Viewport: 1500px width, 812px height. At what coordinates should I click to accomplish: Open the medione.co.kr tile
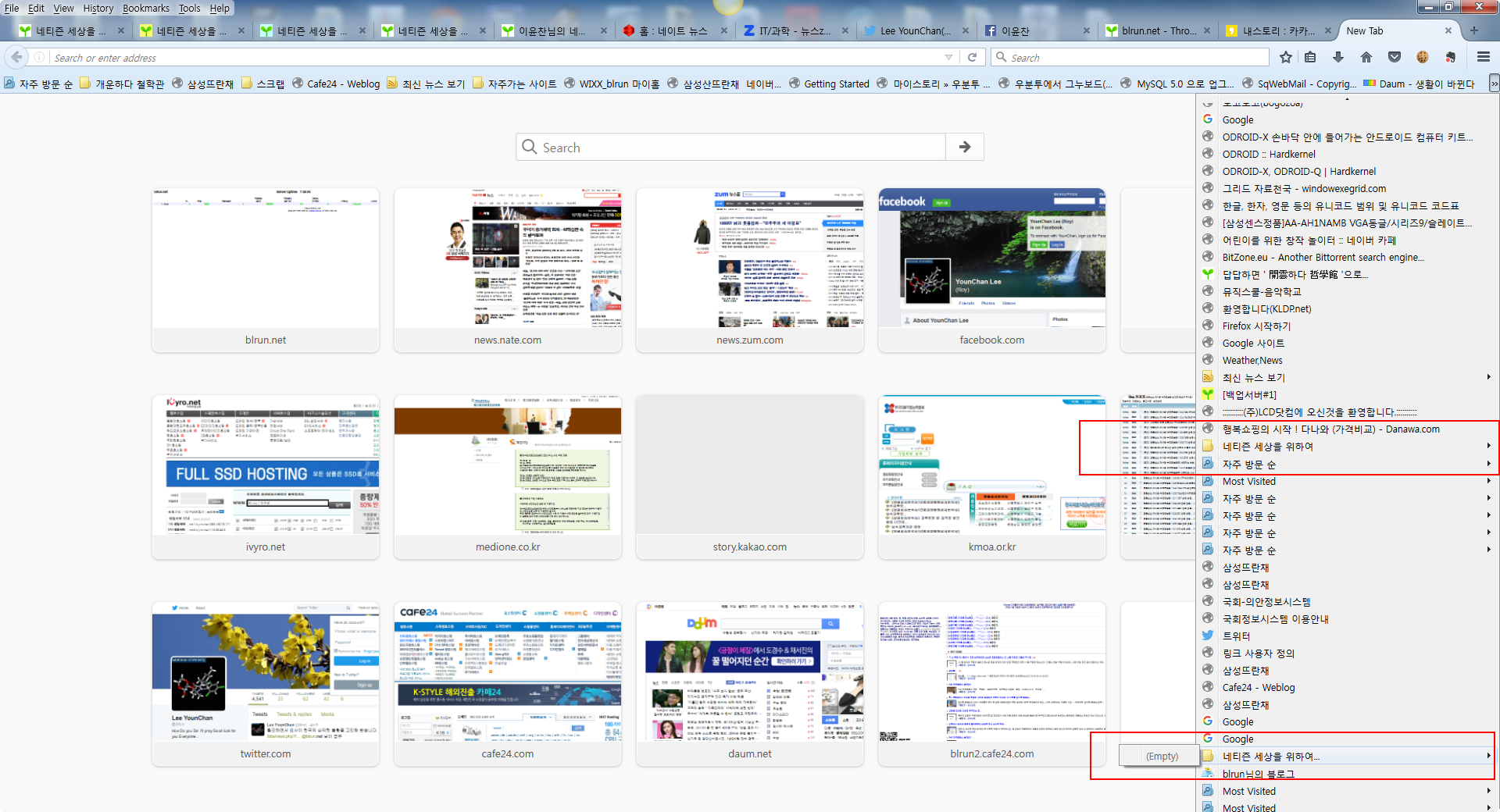tap(508, 476)
